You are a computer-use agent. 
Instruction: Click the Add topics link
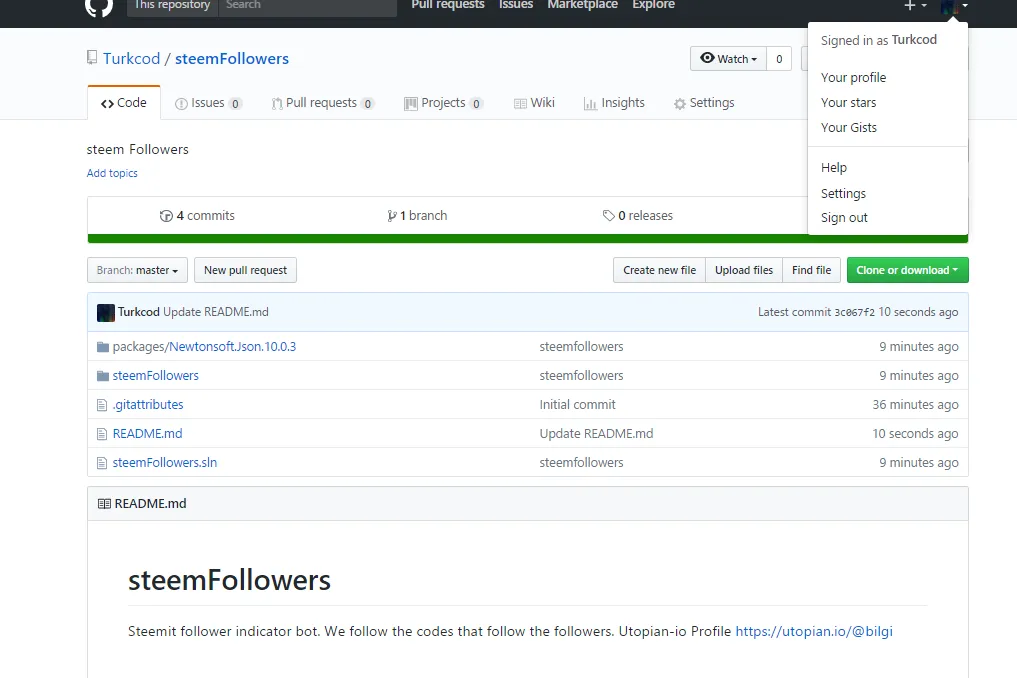[x=112, y=173]
